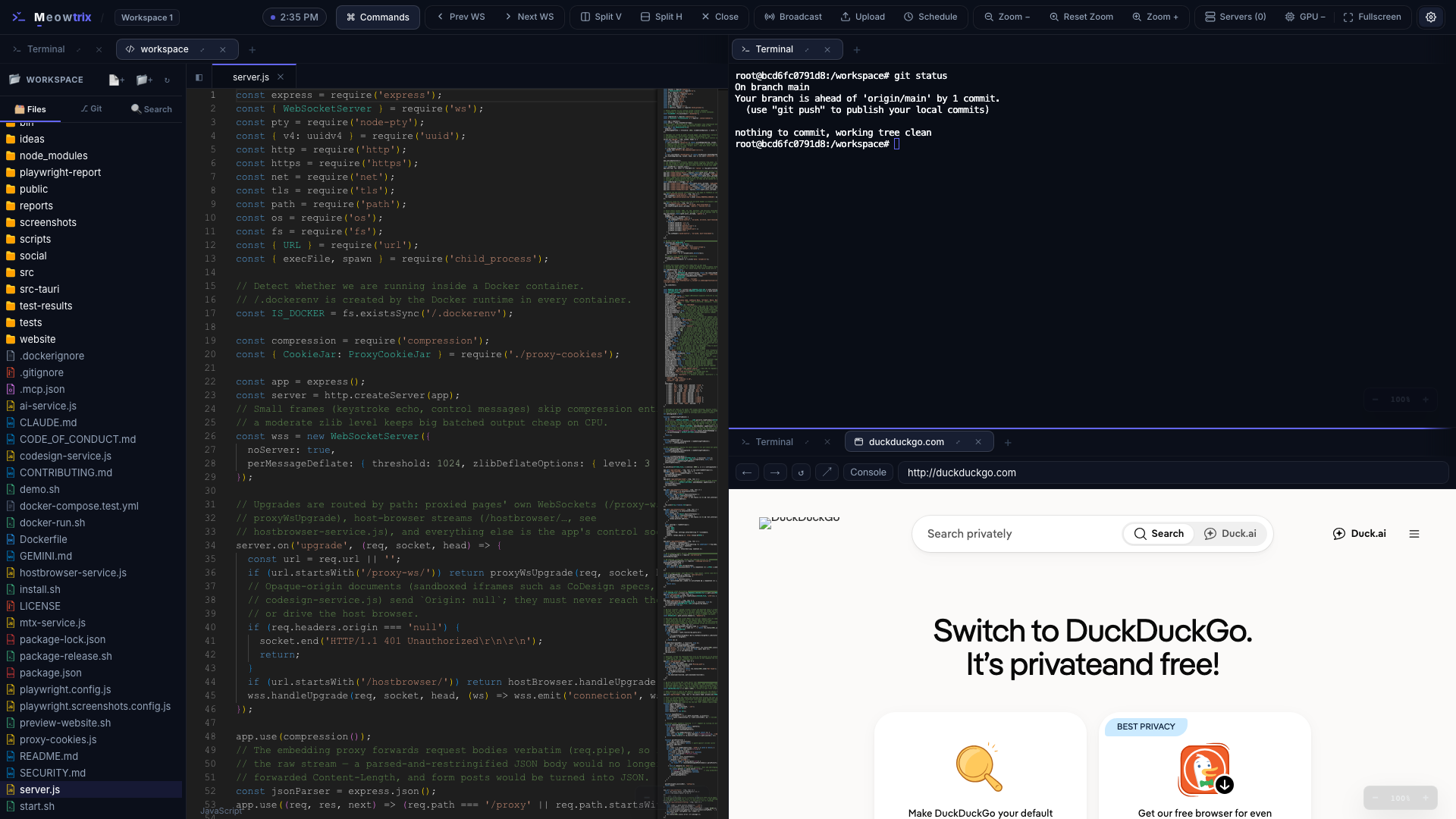Switch to the Git tab
1456x819 pixels.
(91, 109)
